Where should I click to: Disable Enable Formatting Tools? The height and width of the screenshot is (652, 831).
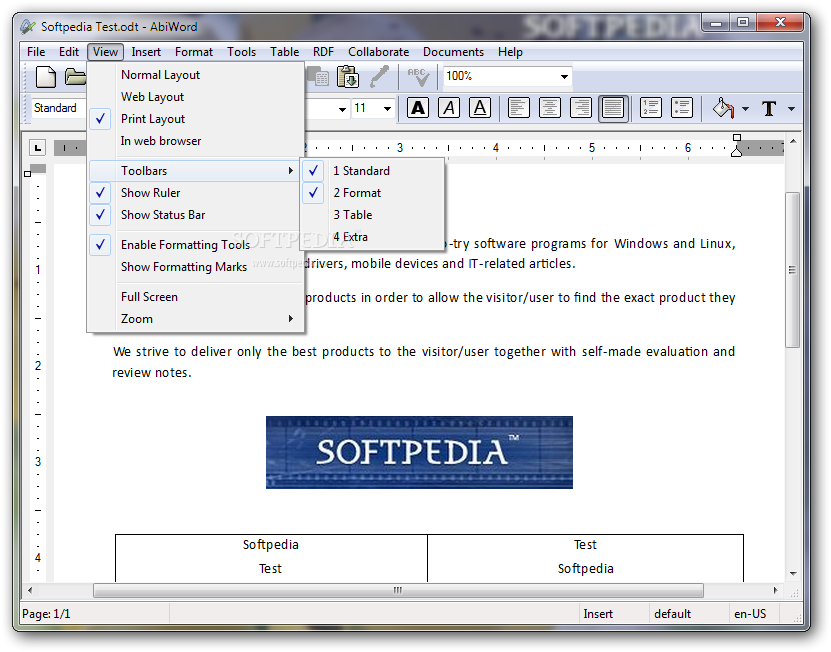point(195,245)
